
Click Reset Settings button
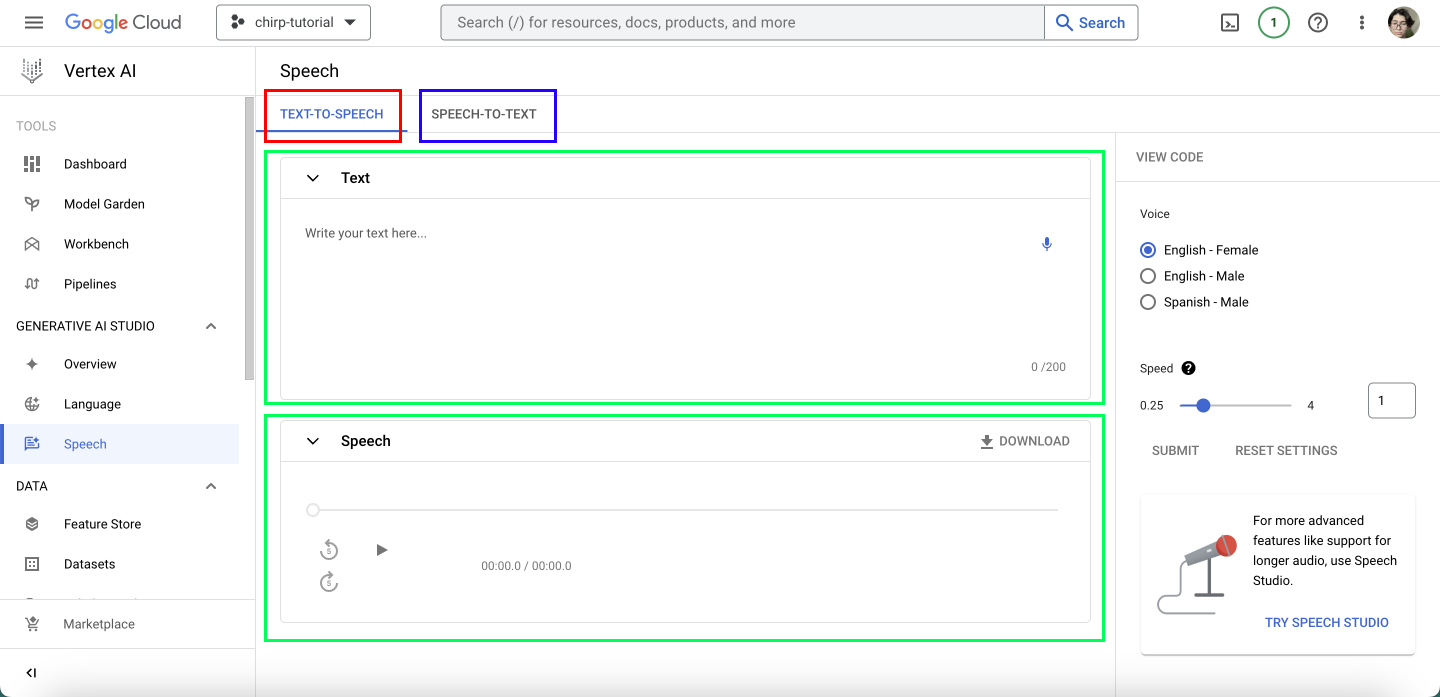click(1286, 451)
